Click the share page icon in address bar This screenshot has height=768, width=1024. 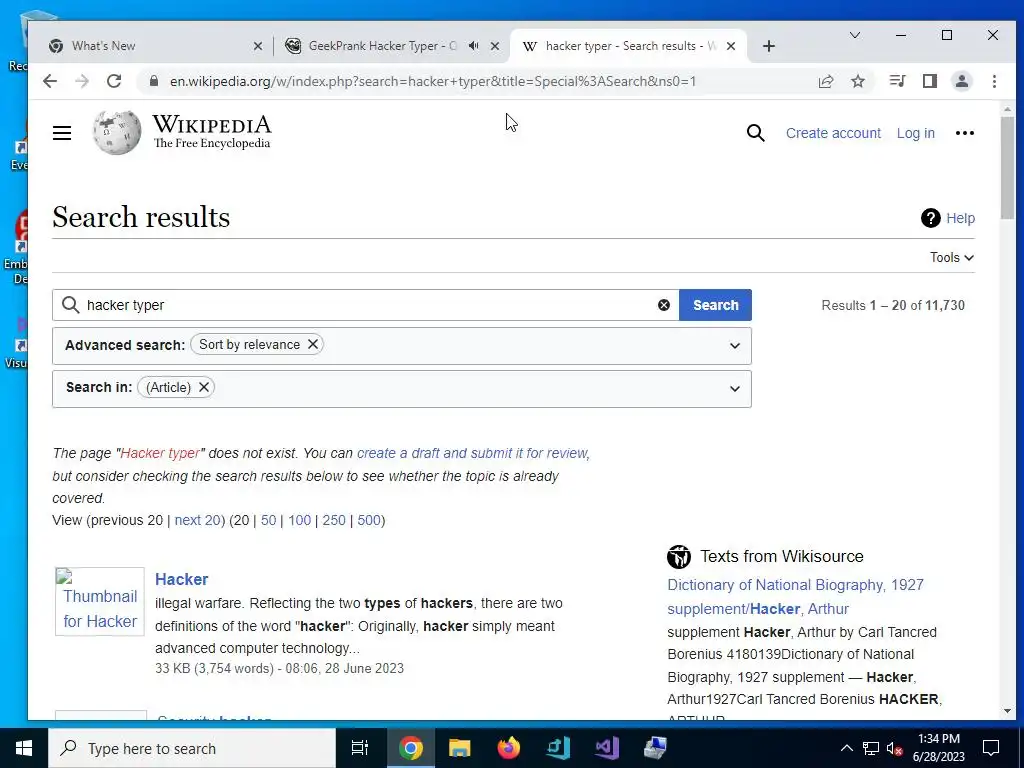click(826, 81)
